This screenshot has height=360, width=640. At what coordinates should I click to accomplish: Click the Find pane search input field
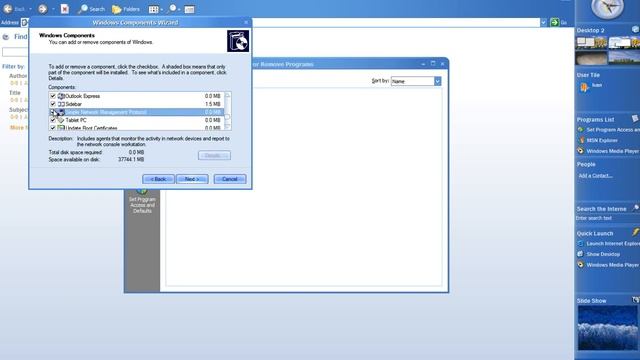pos(15,52)
